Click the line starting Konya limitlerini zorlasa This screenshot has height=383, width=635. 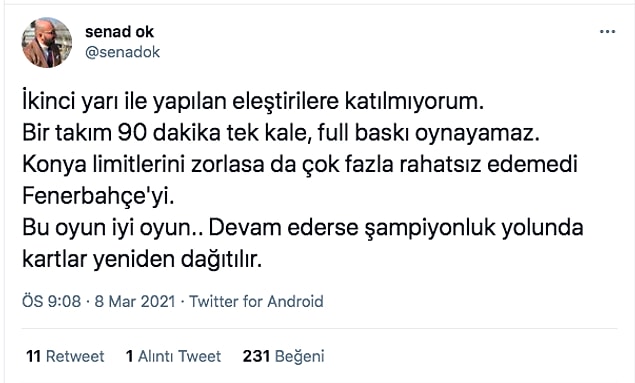click(300, 165)
